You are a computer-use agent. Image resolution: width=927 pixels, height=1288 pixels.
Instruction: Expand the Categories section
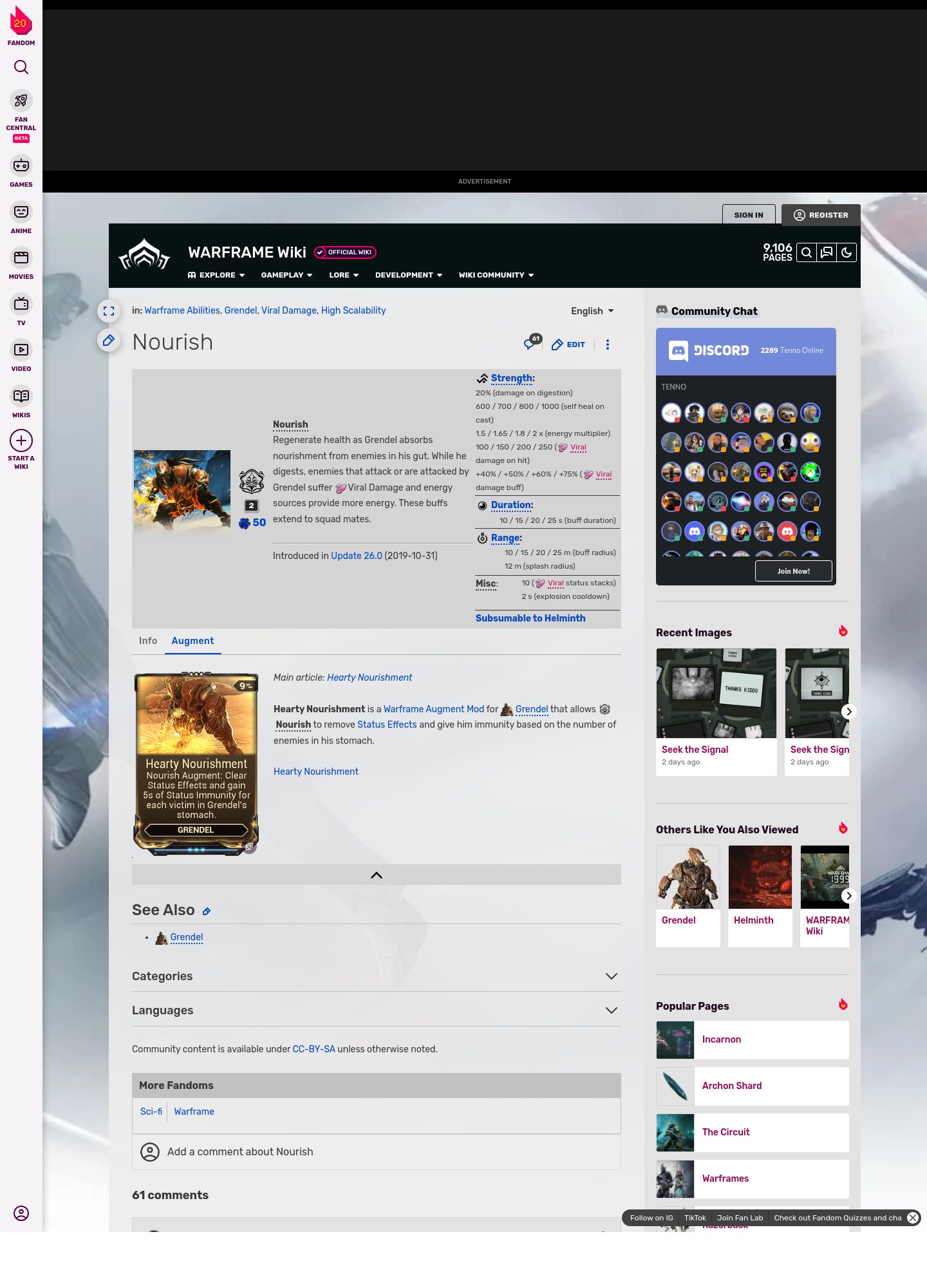376,976
